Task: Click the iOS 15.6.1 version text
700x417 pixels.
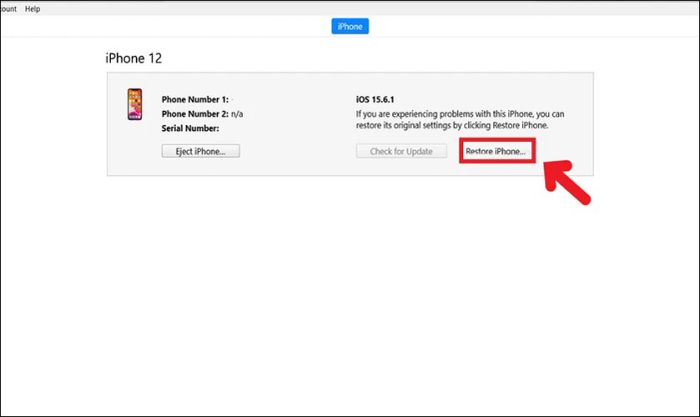Action: pos(375,100)
